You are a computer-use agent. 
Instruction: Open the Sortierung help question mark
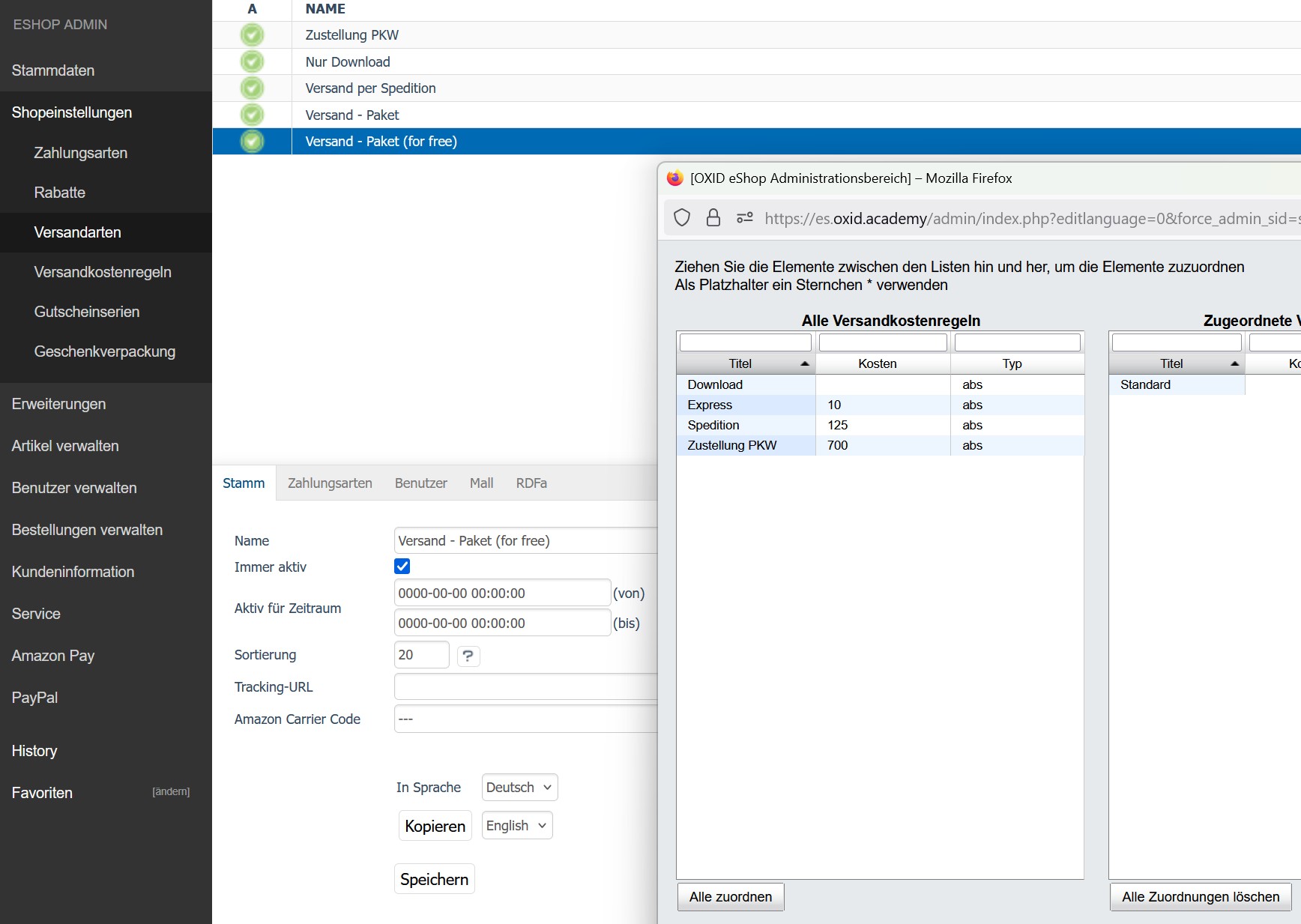[468, 656]
